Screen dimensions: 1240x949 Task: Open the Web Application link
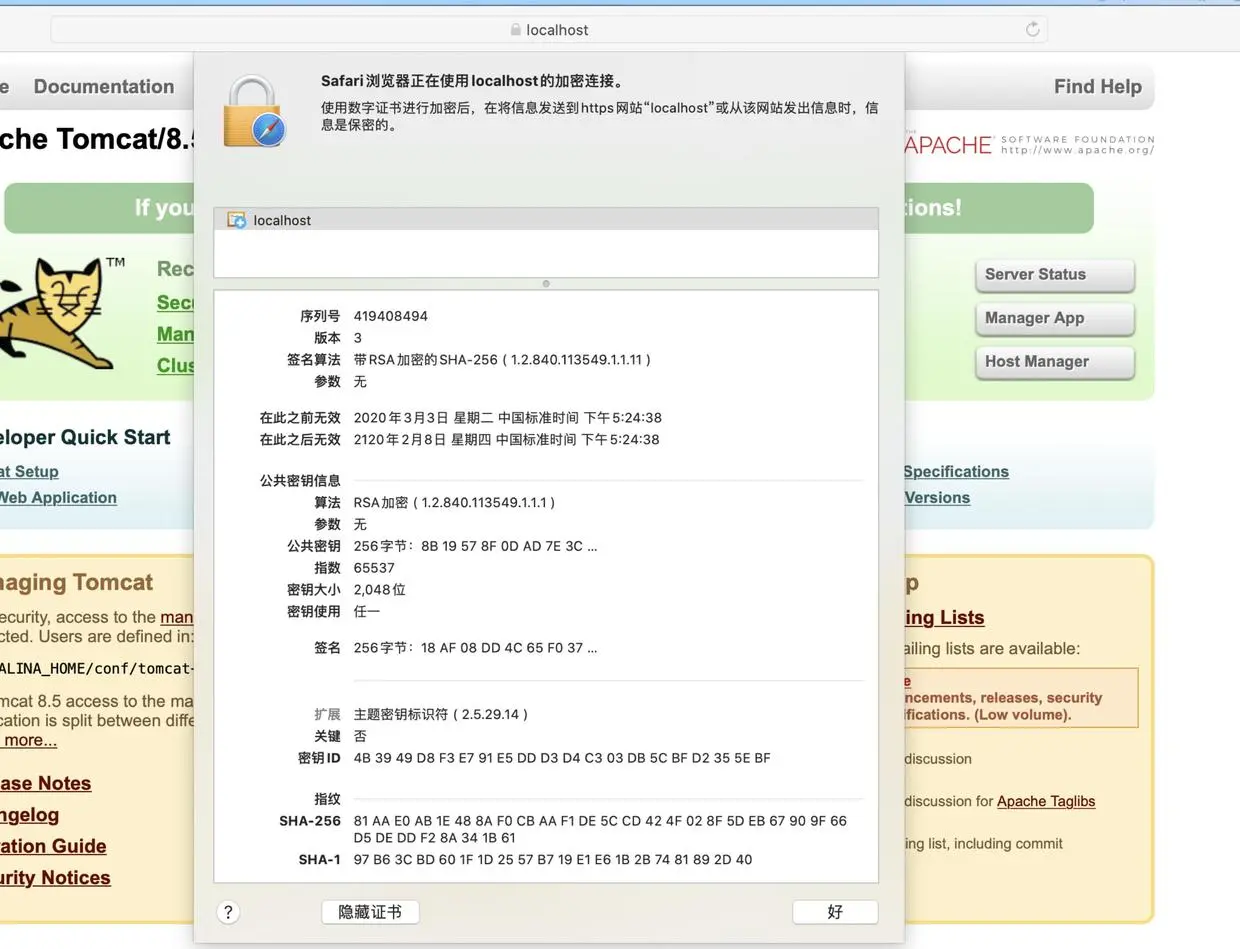pyautogui.click(x=58, y=498)
